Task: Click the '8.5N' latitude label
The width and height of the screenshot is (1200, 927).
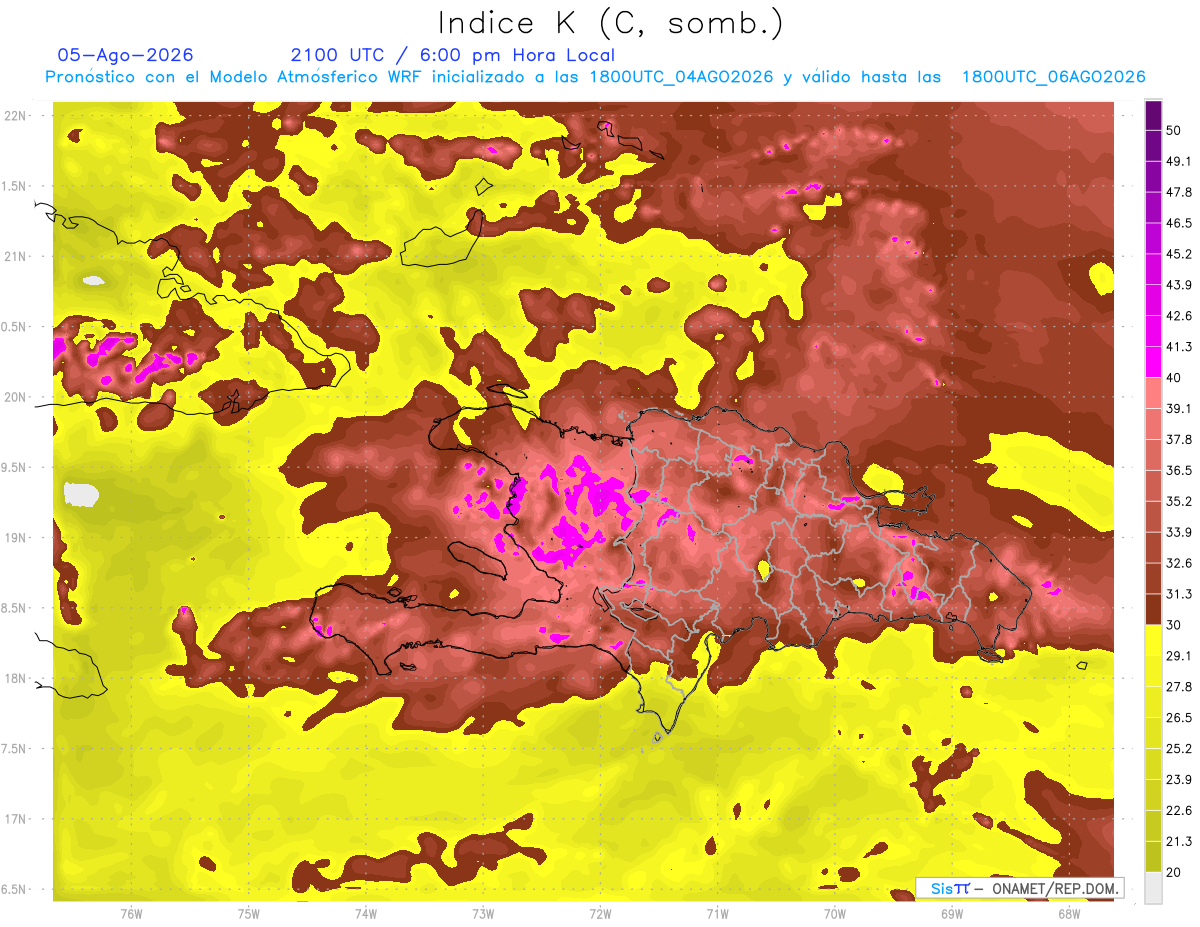Action: coord(14,608)
